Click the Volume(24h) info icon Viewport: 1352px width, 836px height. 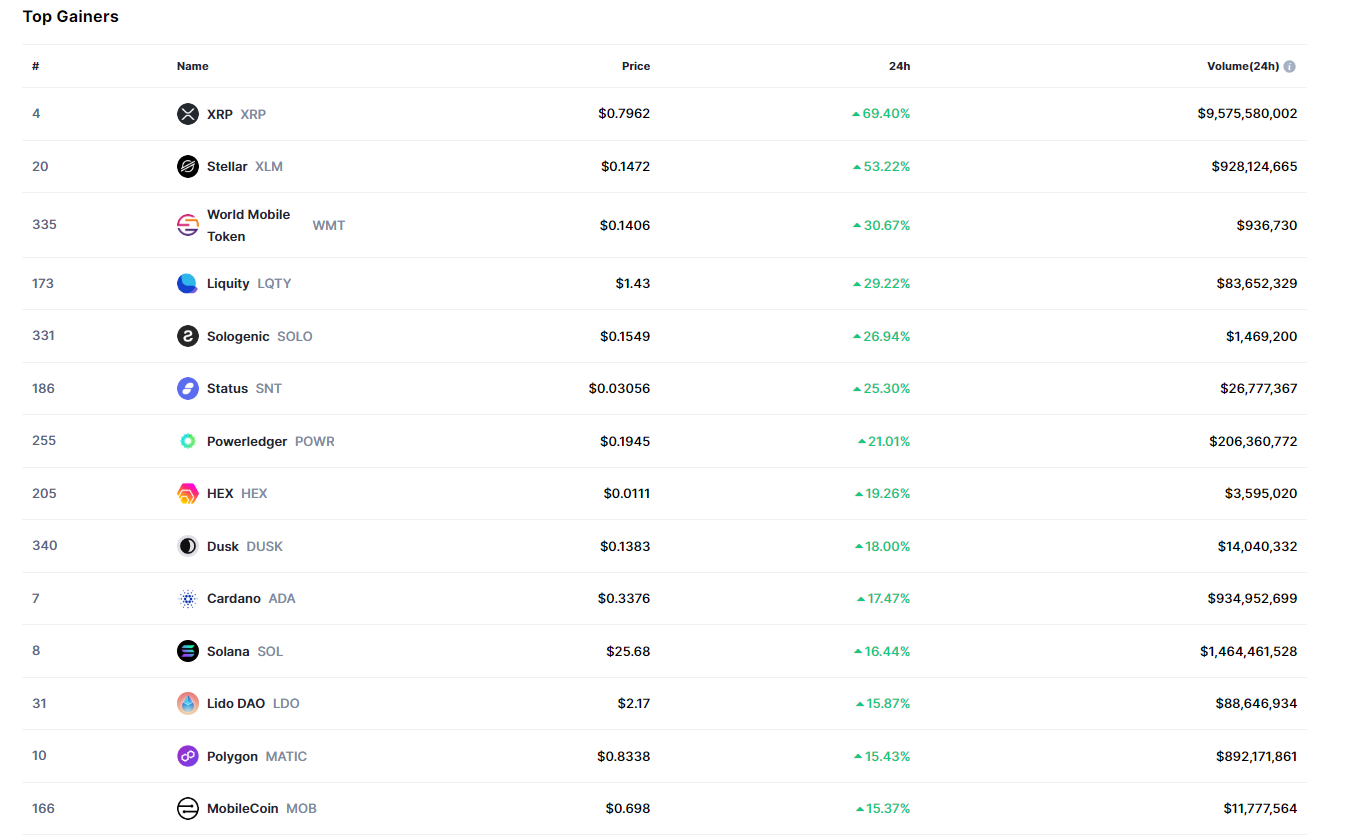coord(1290,67)
